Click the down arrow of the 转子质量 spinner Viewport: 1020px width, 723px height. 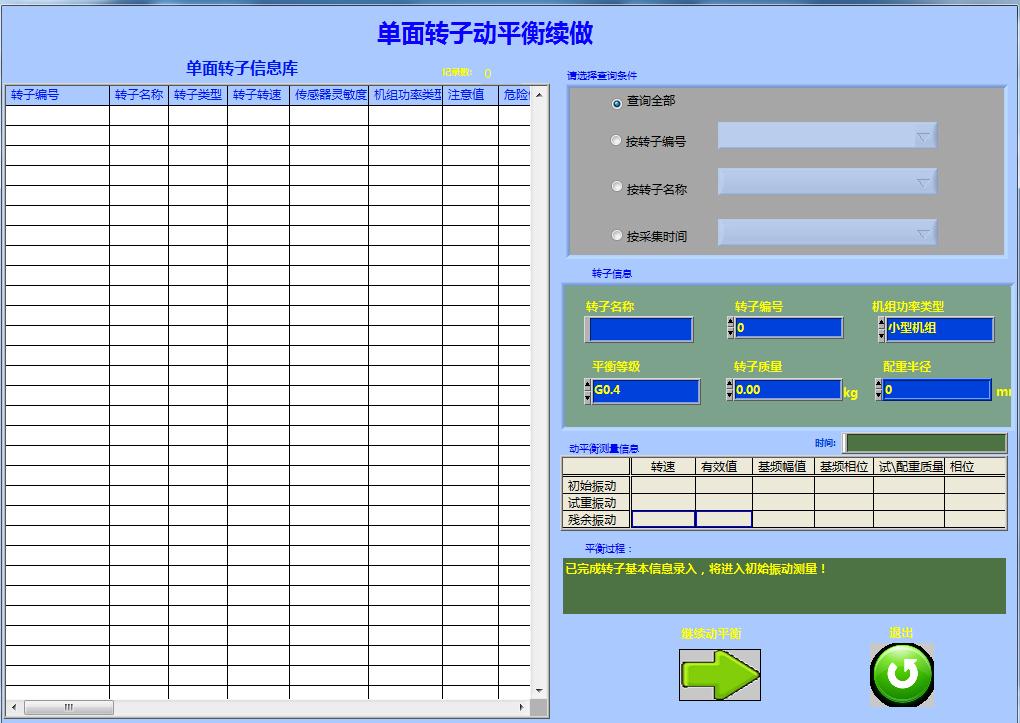coord(727,395)
